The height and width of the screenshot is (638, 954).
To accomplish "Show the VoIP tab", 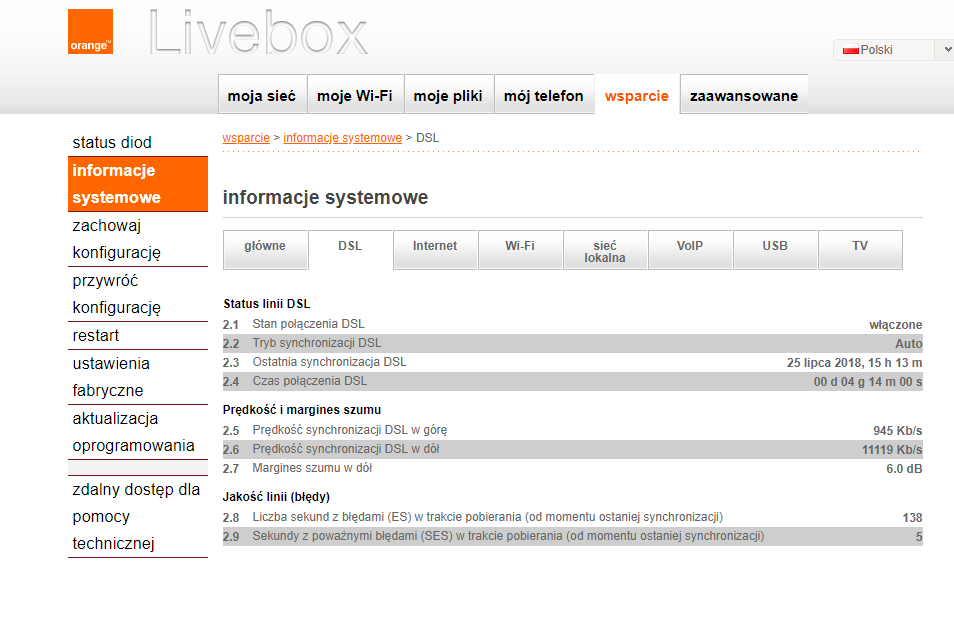I will click(x=690, y=247).
